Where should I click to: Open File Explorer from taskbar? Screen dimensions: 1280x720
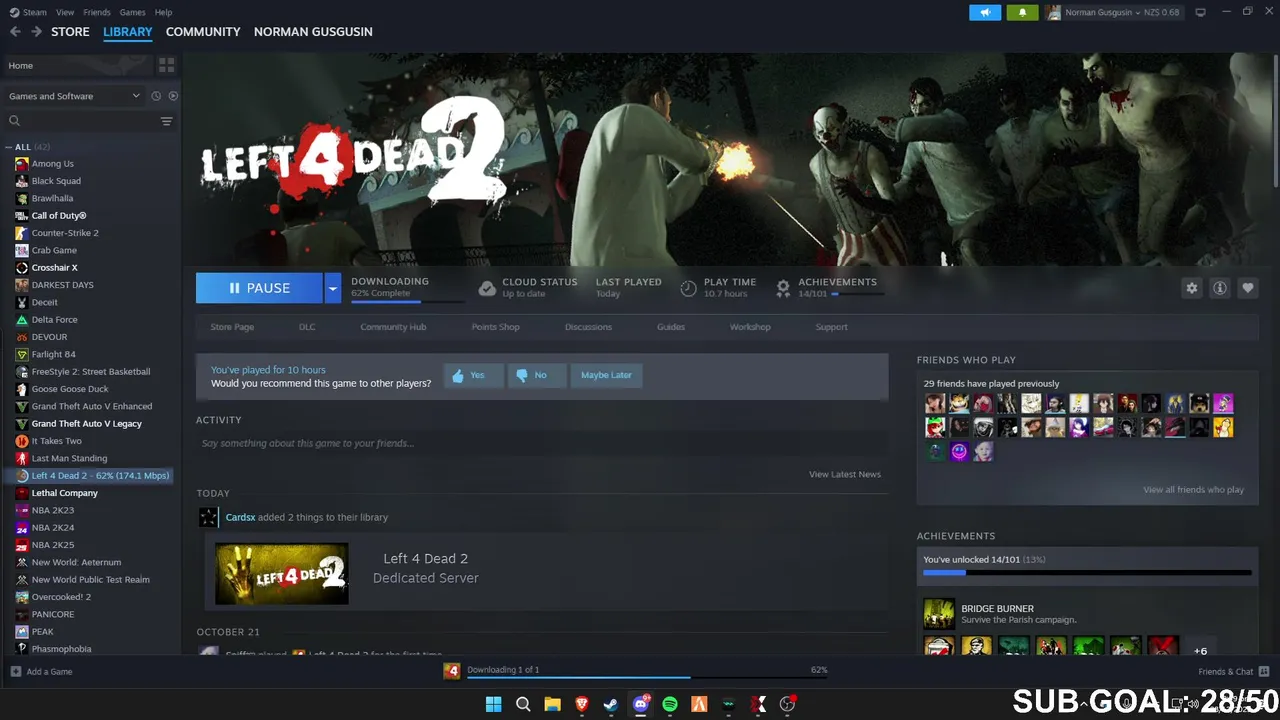tap(552, 704)
